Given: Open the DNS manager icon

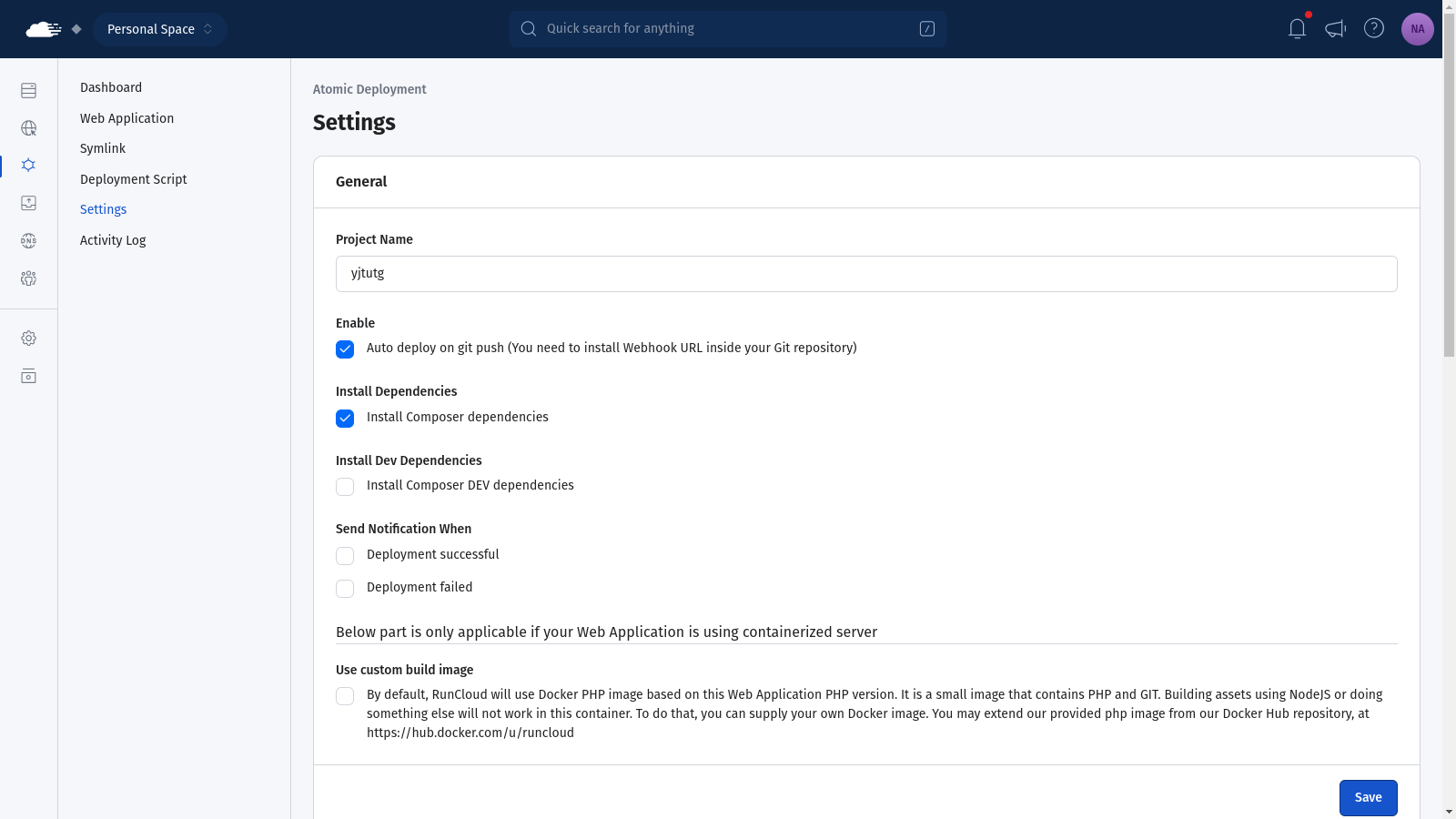Looking at the screenshot, I should pyautogui.click(x=28, y=240).
